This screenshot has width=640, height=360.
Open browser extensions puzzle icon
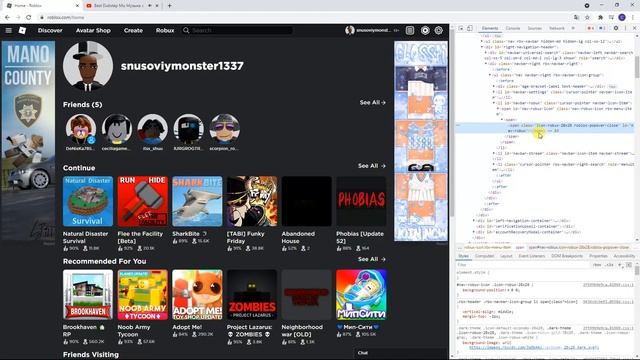[x=600, y=17]
